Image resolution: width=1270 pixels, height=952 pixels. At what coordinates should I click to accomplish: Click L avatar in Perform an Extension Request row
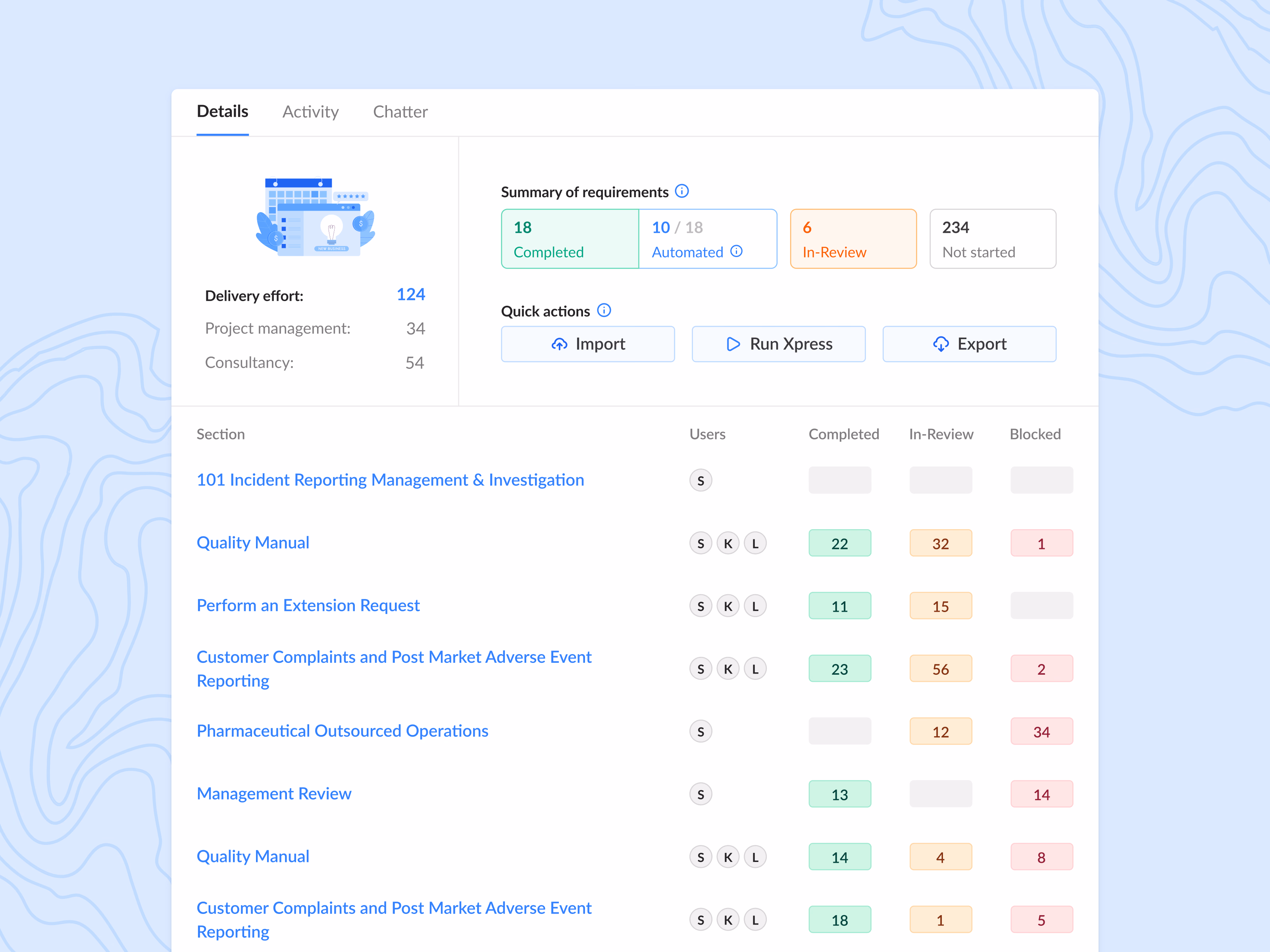[755, 606]
